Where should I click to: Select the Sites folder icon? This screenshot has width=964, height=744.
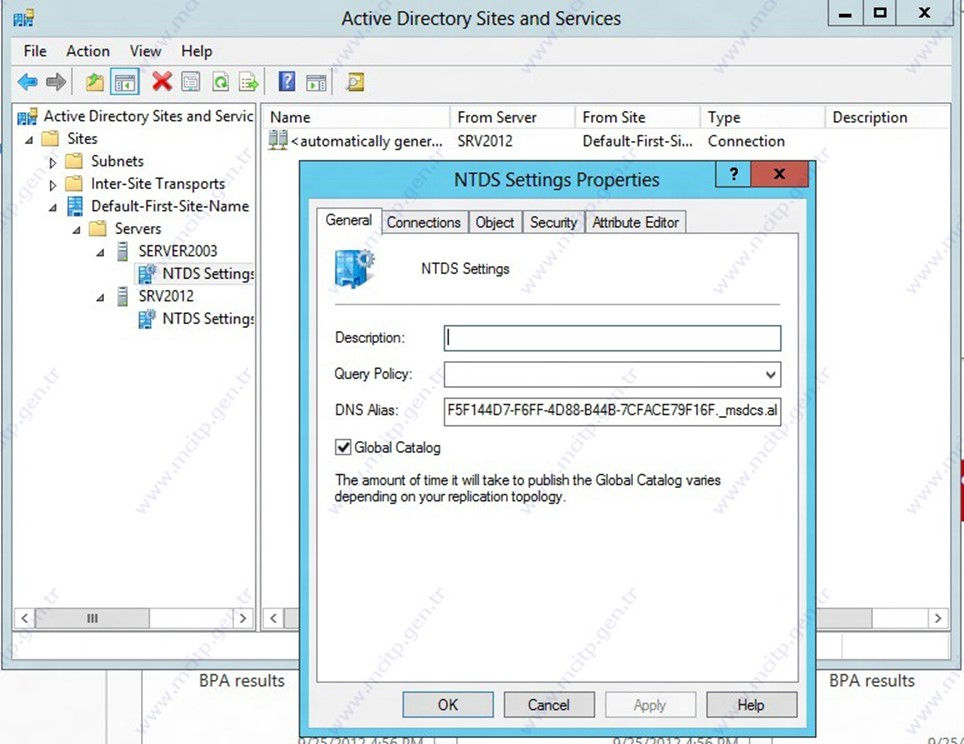[x=50, y=139]
